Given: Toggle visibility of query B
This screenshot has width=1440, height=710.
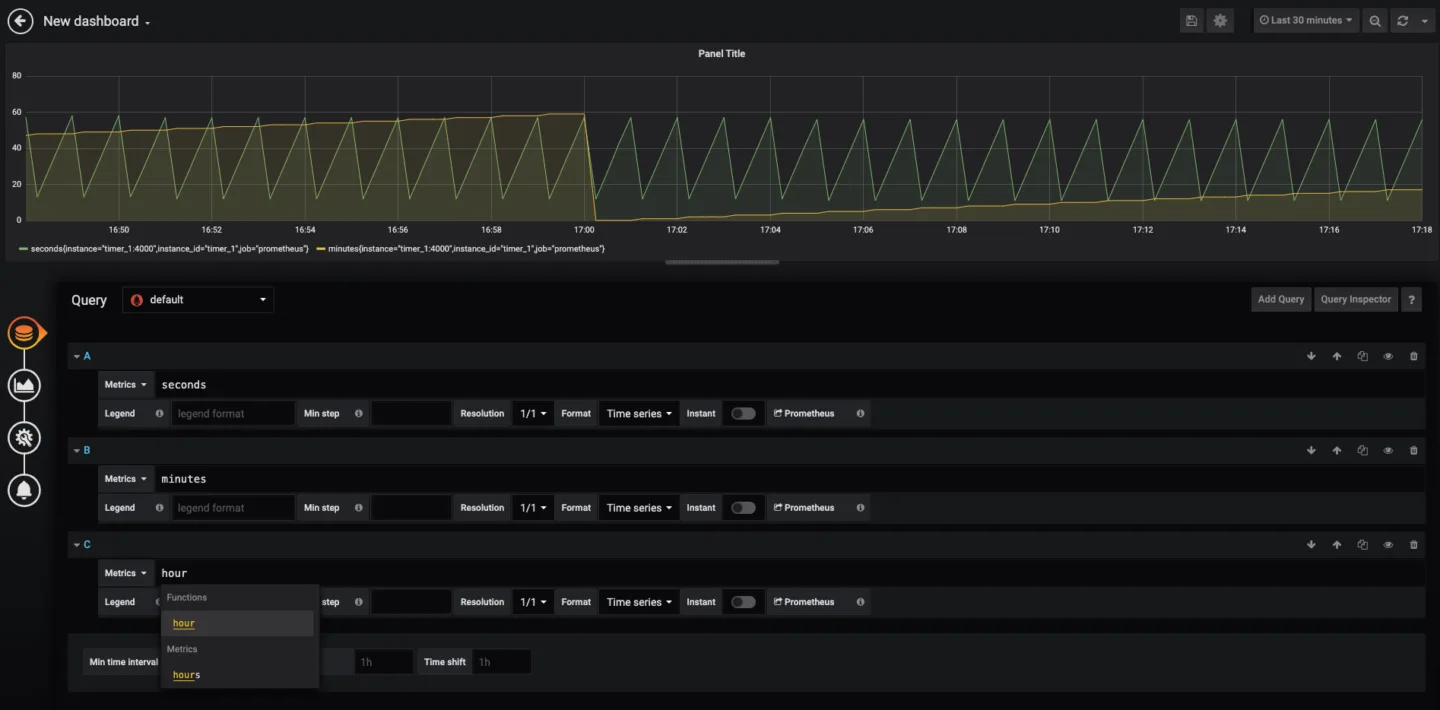Looking at the screenshot, I should coord(1388,451).
